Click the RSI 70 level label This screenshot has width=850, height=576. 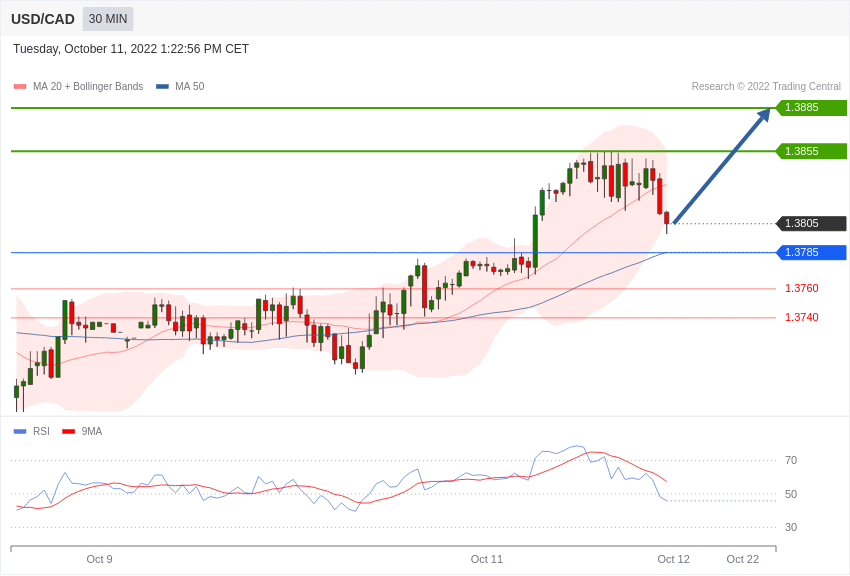tap(790, 461)
